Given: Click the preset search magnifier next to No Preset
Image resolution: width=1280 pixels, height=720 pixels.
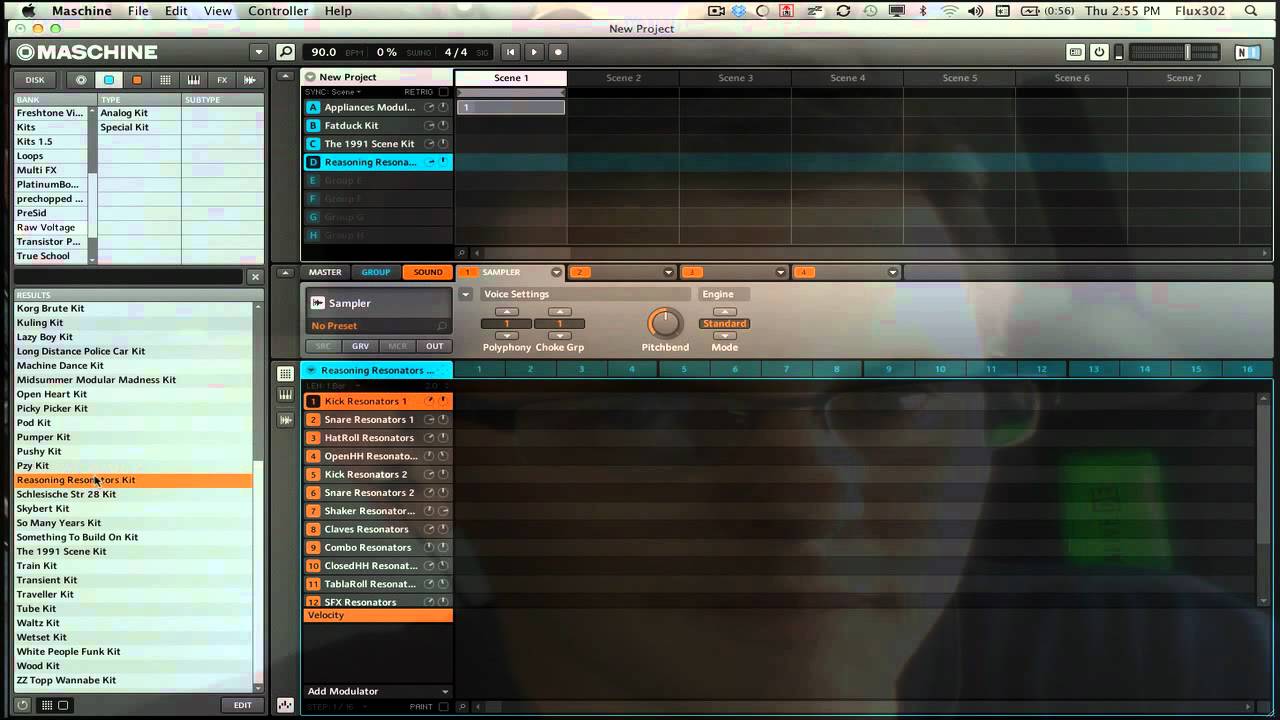Looking at the screenshot, I should [x=441, y=326].
